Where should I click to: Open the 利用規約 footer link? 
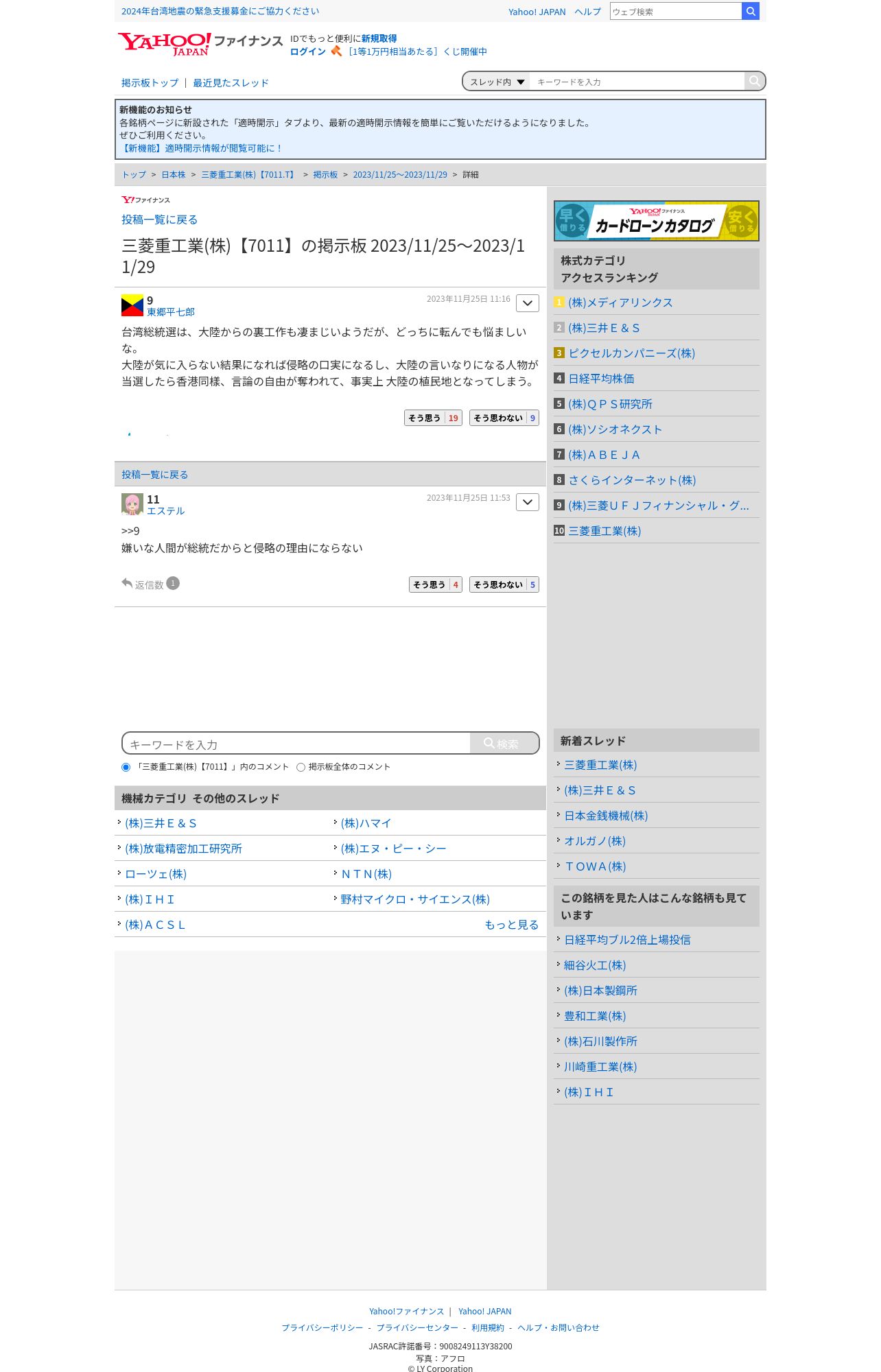(x=488, y=1327)
